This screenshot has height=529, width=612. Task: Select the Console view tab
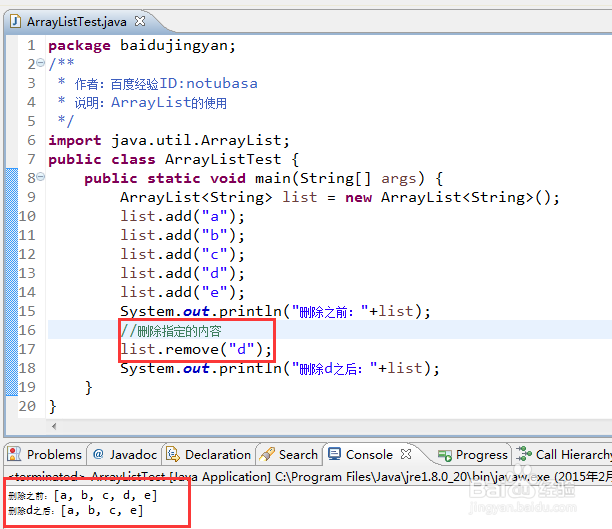pos(369,454)
